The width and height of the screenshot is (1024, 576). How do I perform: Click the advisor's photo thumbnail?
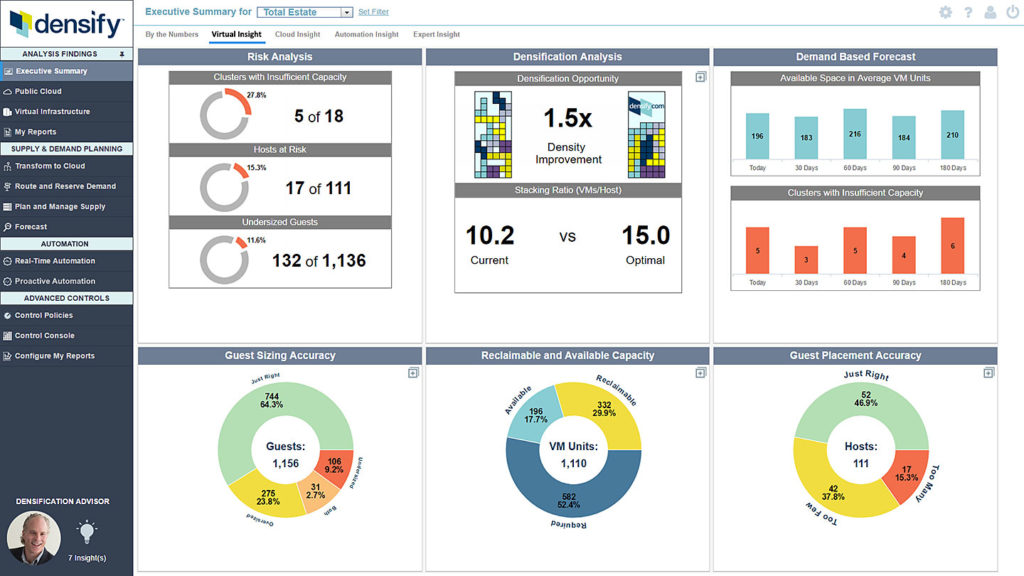(x=33, y=535)
